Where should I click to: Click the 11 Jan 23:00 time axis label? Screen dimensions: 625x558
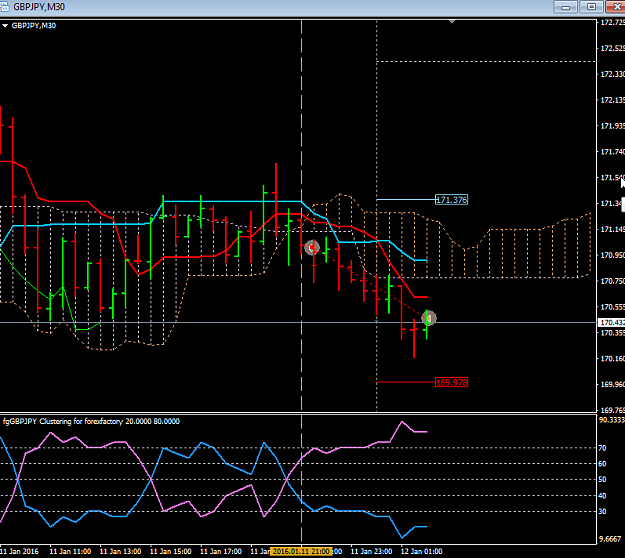coord(371,552)
